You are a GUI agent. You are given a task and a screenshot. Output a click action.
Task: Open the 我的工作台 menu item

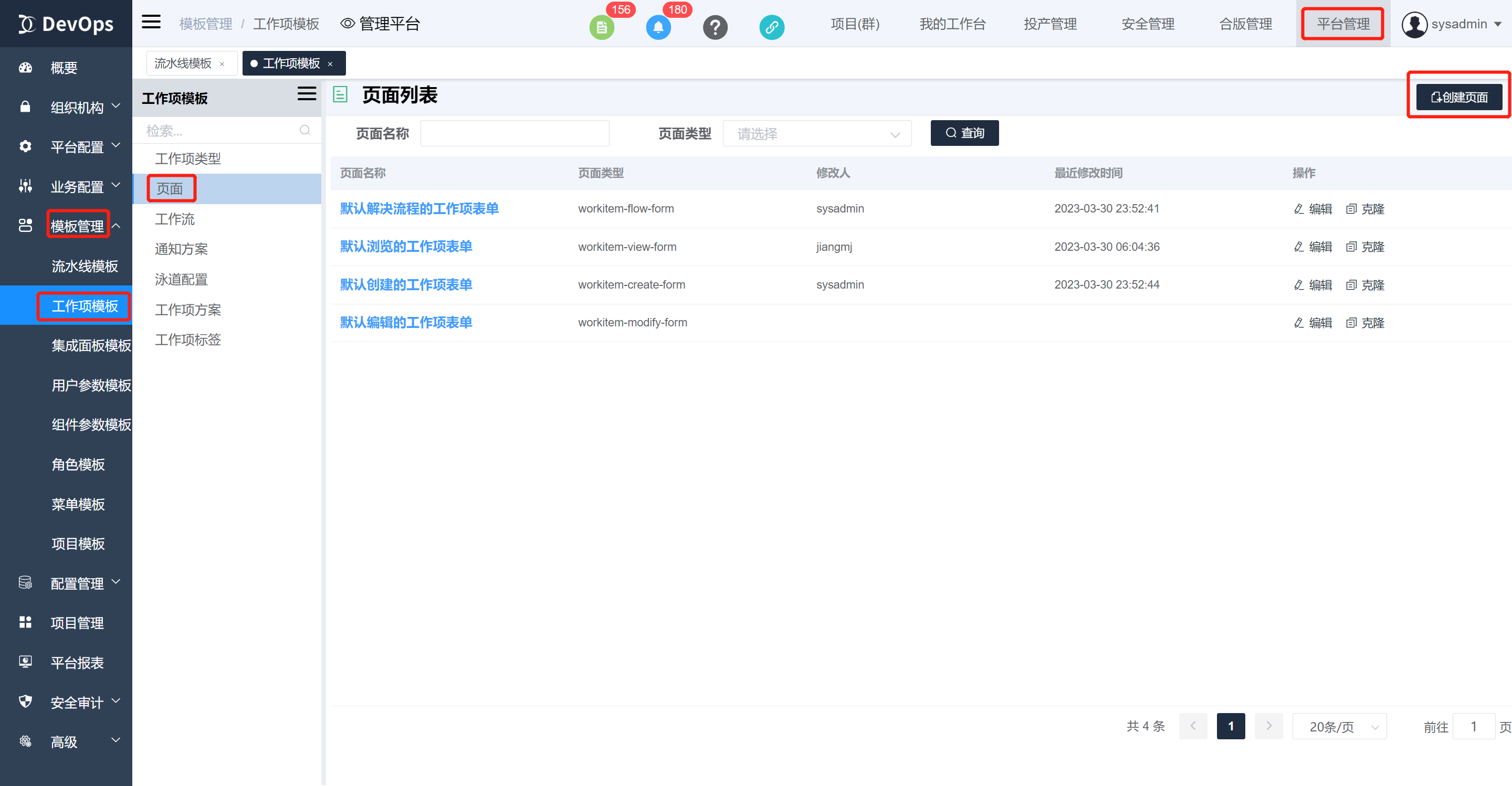(x=952, y=24)
